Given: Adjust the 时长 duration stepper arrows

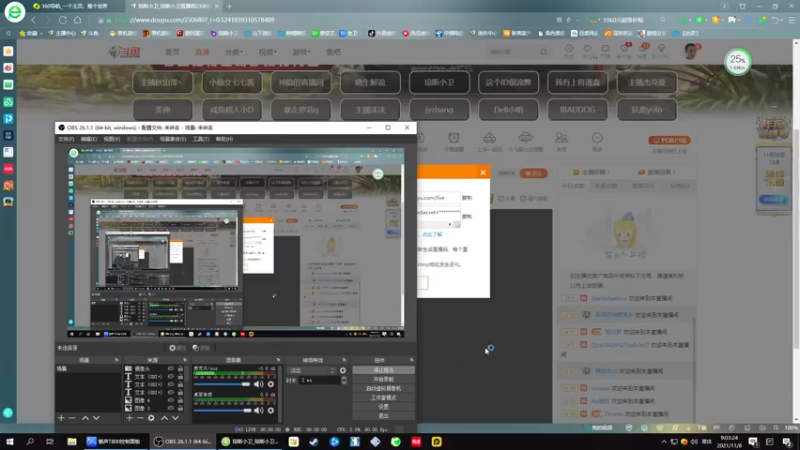Looking at the screenshot, I should [344, 380].
